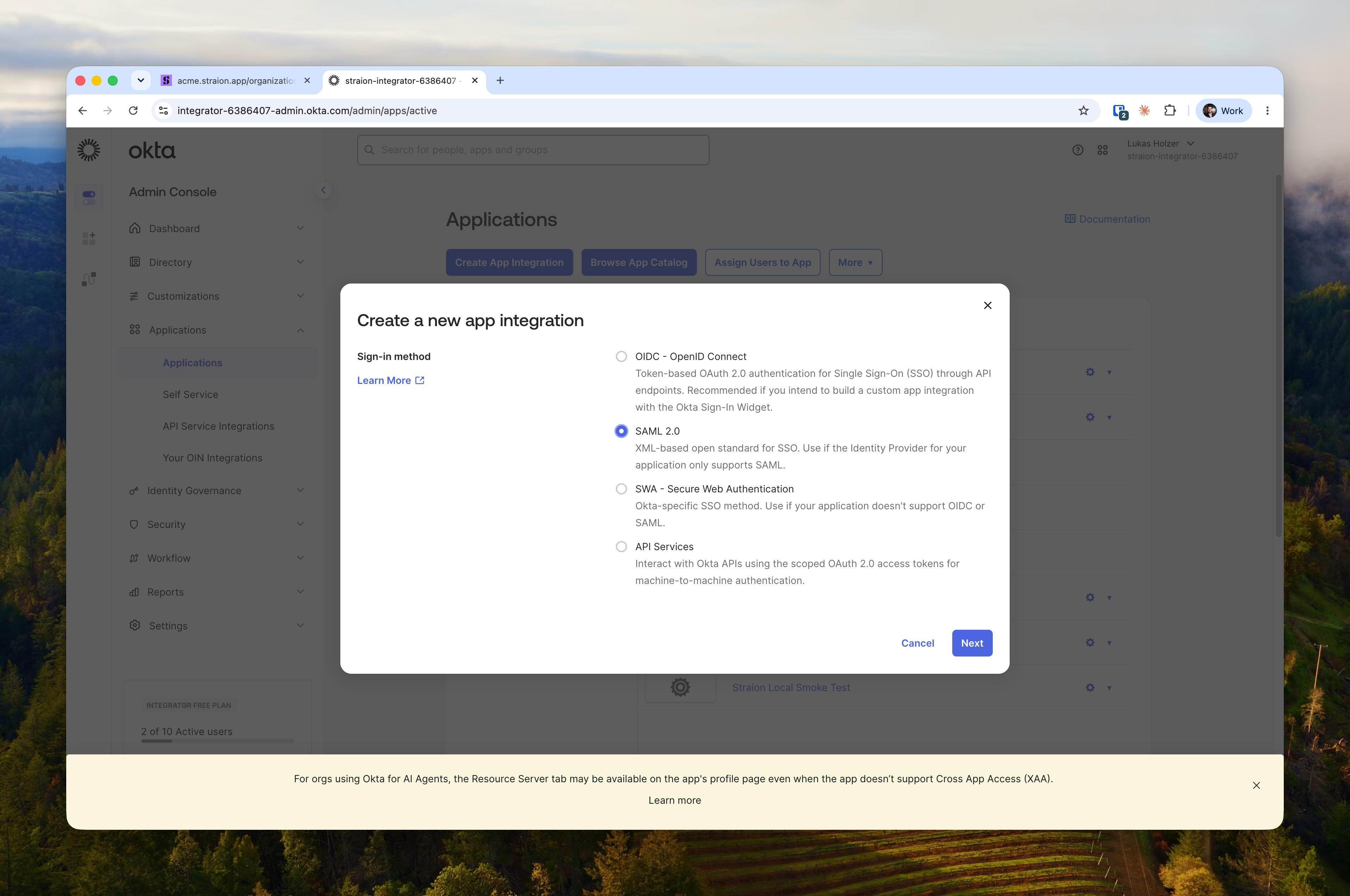Click the Workflow icon in sidebar
1350x896 pixels.
pyautogui.click(x=134, y=558)
